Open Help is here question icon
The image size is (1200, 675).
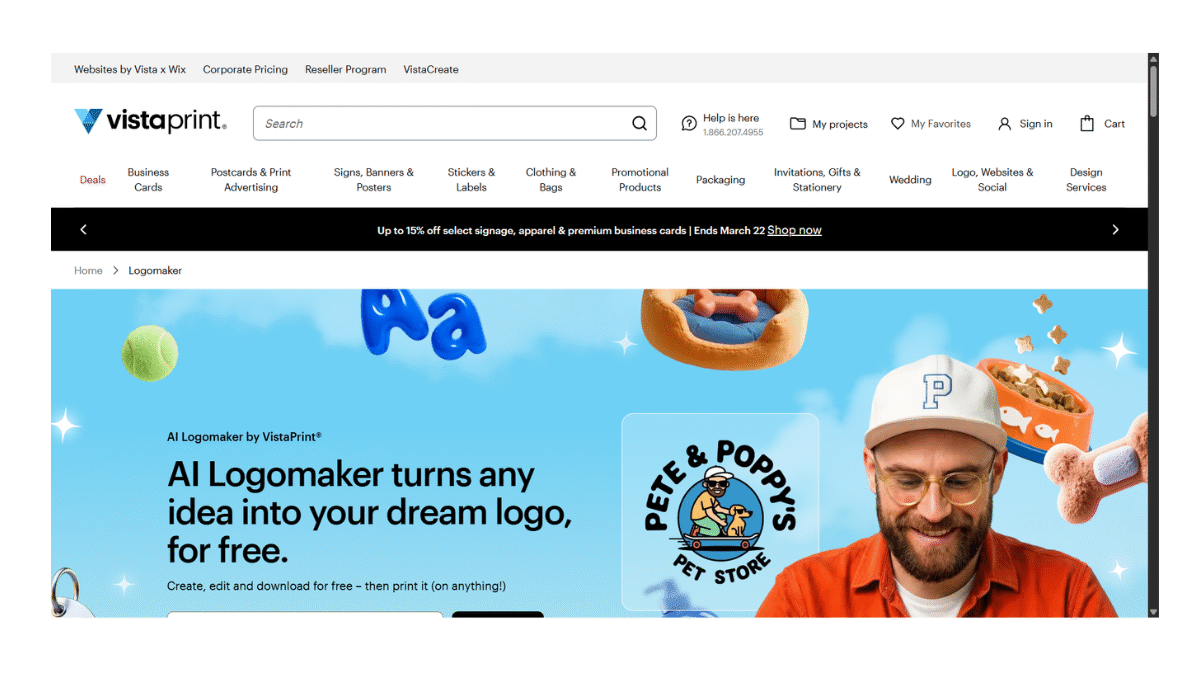(x=689, y=124)
